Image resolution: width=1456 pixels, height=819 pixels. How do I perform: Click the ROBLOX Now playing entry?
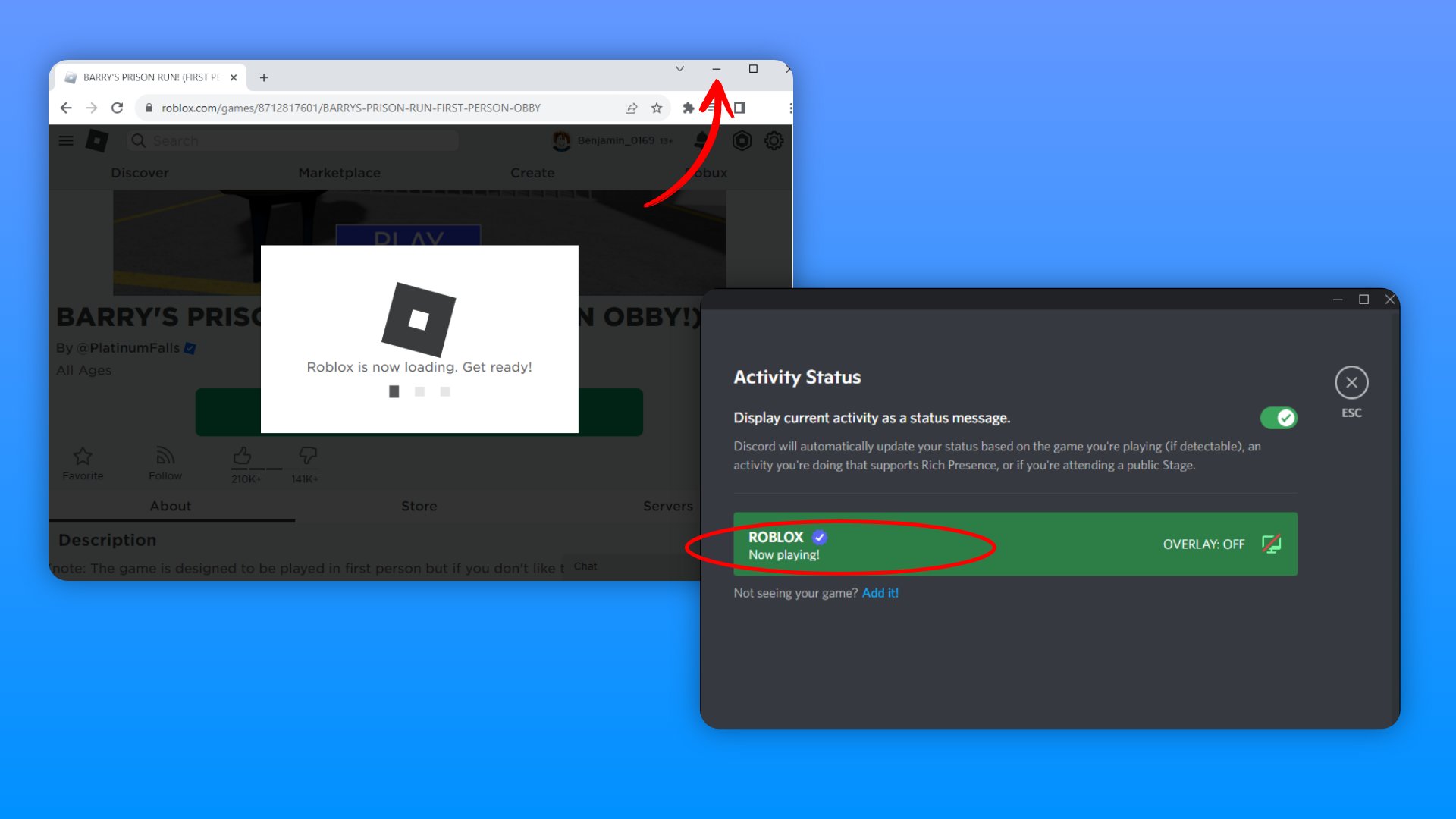click(x=1015, y=544)
